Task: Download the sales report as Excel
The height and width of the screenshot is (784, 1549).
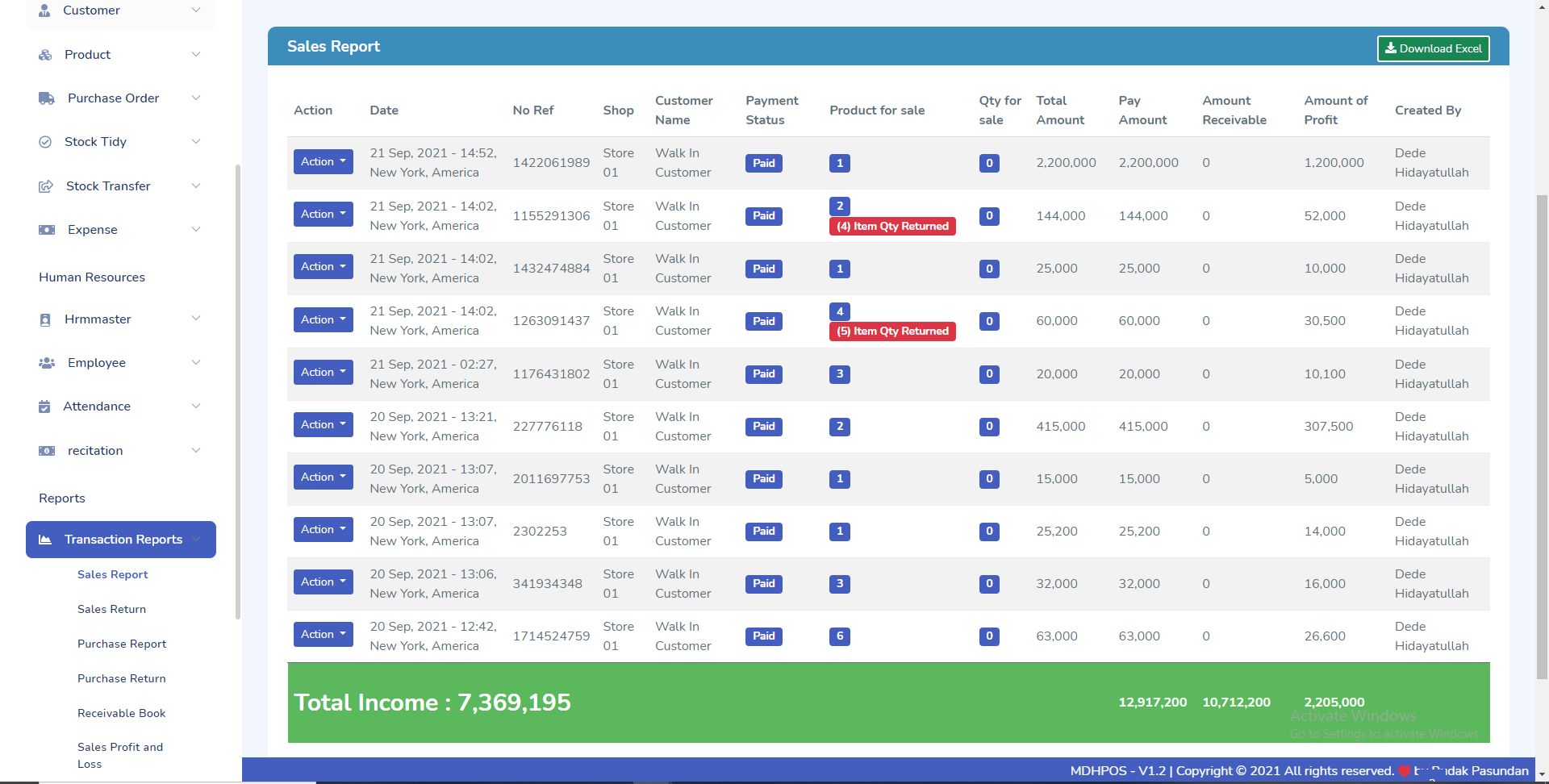Action: pyautogui.click(x=1433, y=48)
